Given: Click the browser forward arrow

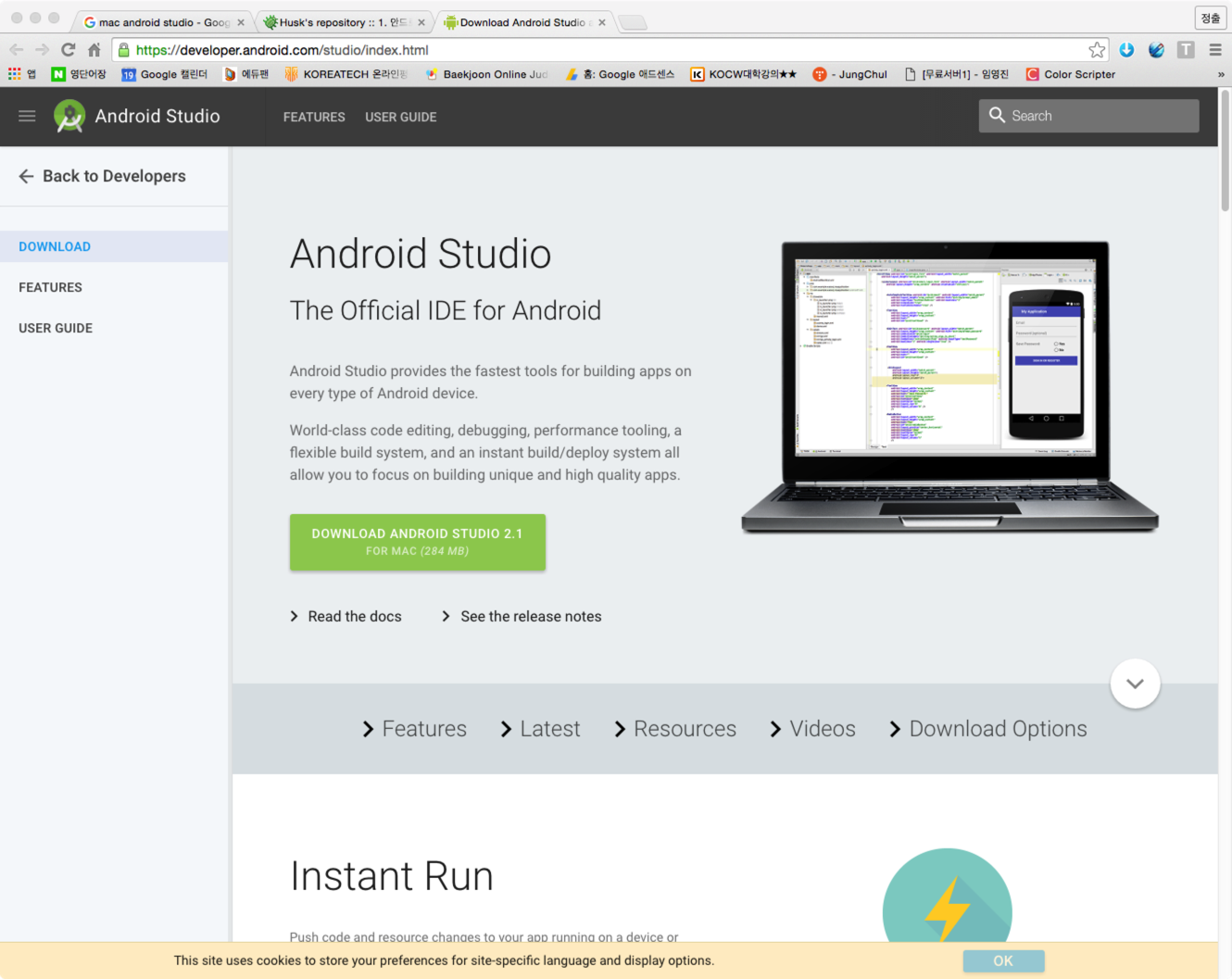Looking at the screenshot, I should (43, 50).
